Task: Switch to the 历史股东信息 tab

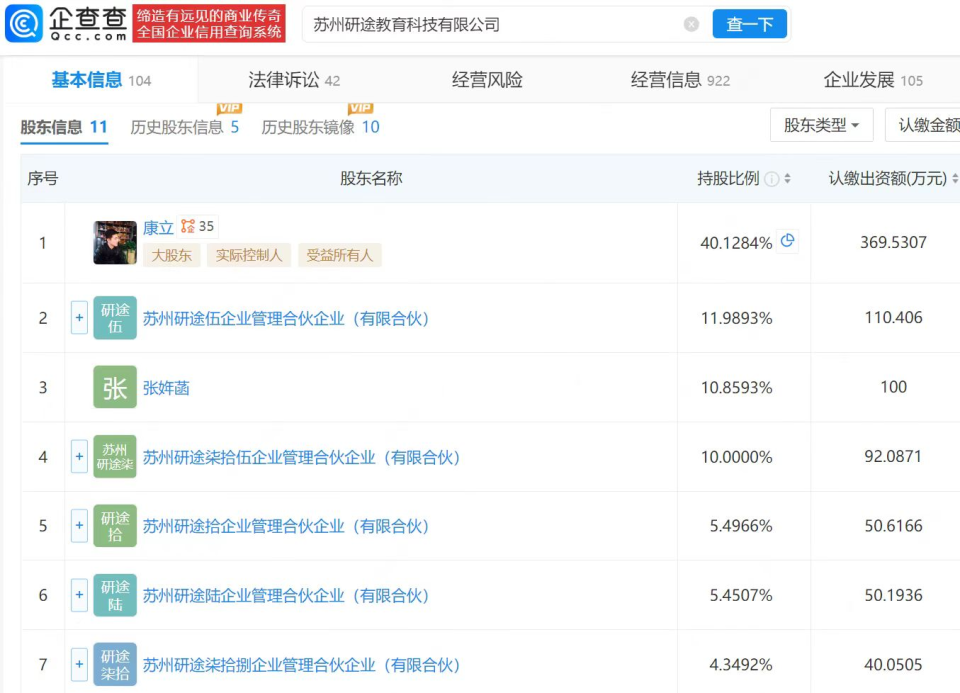Action: pyautogui.click(x=185, y=127)
